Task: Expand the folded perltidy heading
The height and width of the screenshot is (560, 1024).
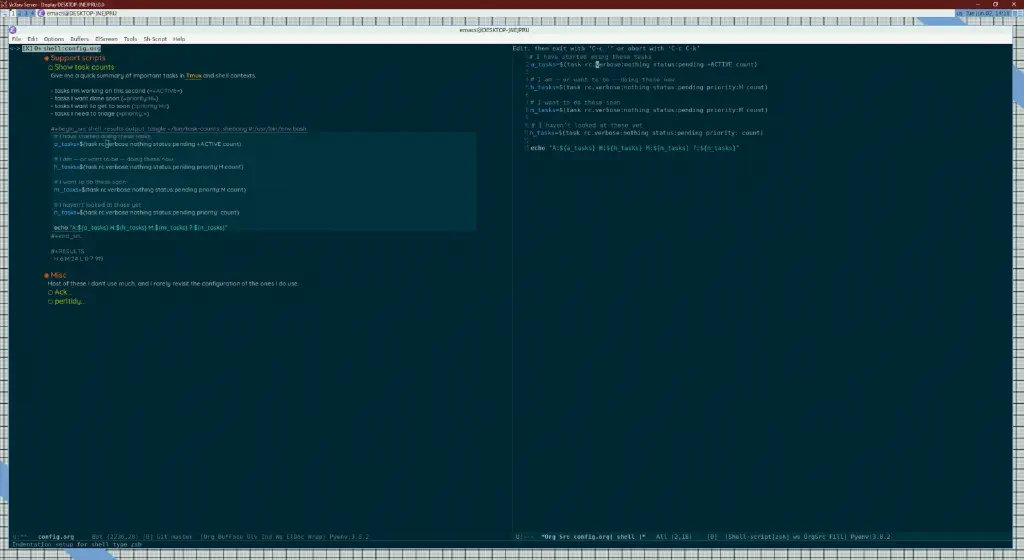Action: pyautogui.click(x=68, y=302)
